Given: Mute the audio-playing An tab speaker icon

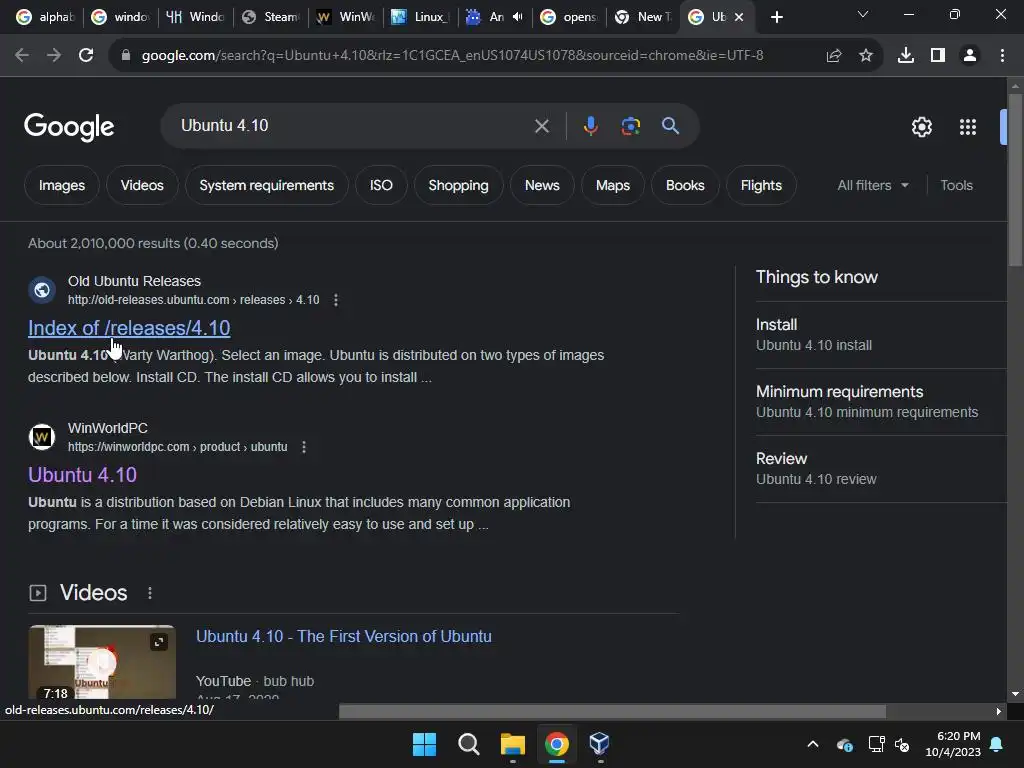Looking at the screenshot, I should [518, 17].
